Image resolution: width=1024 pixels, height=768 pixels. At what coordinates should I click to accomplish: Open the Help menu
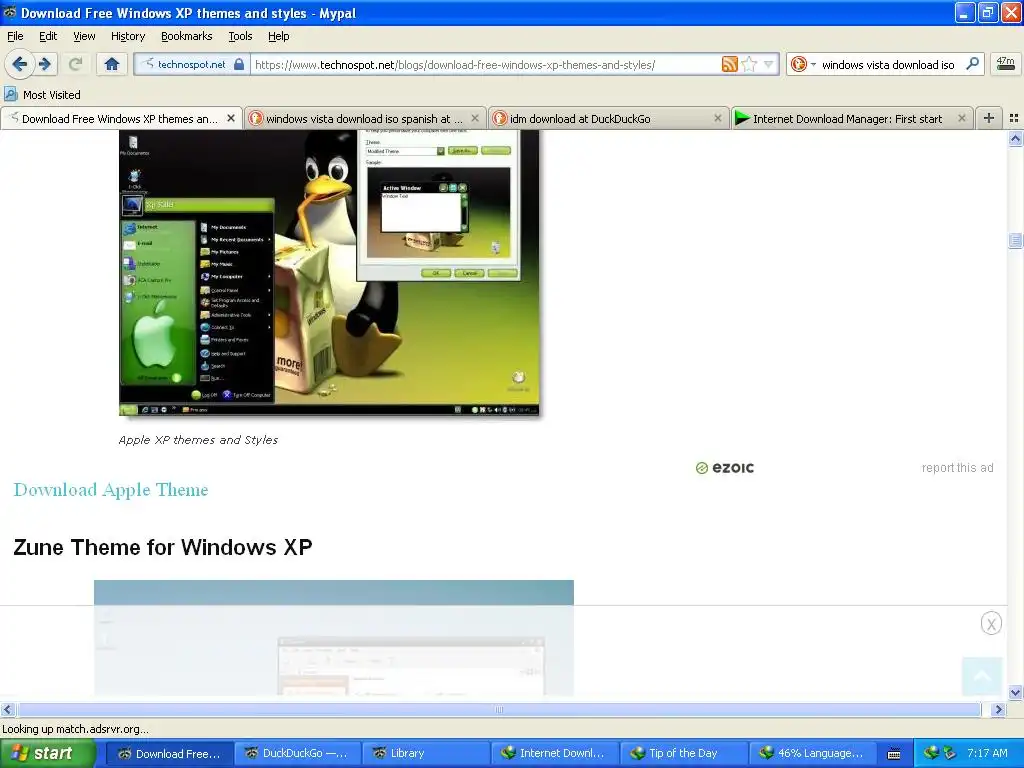[278, 36]
